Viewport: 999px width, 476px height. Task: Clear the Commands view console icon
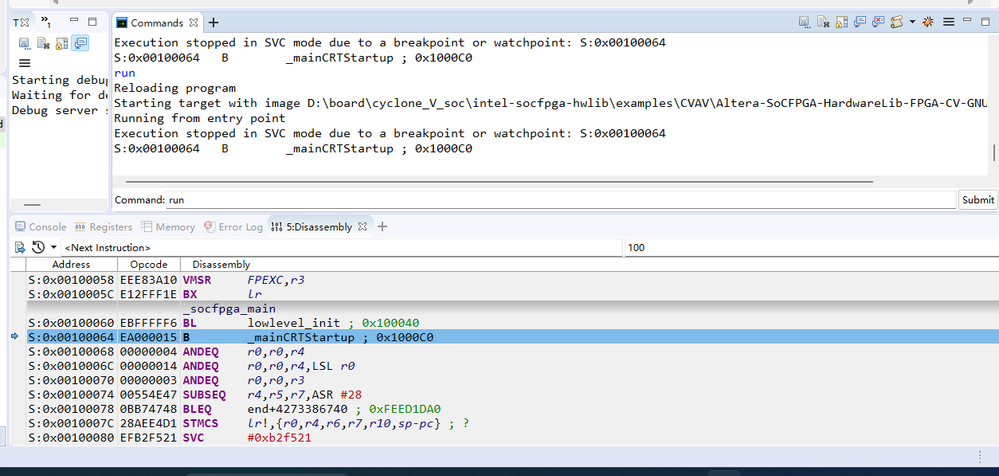coord(823,22)
